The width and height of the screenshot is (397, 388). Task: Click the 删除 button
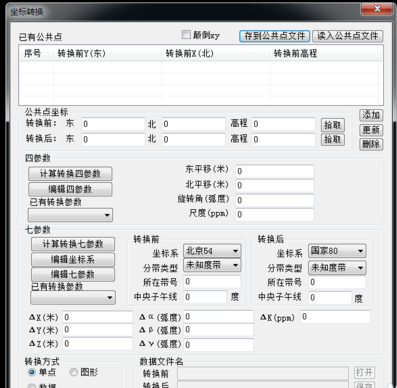pos(371,144)
